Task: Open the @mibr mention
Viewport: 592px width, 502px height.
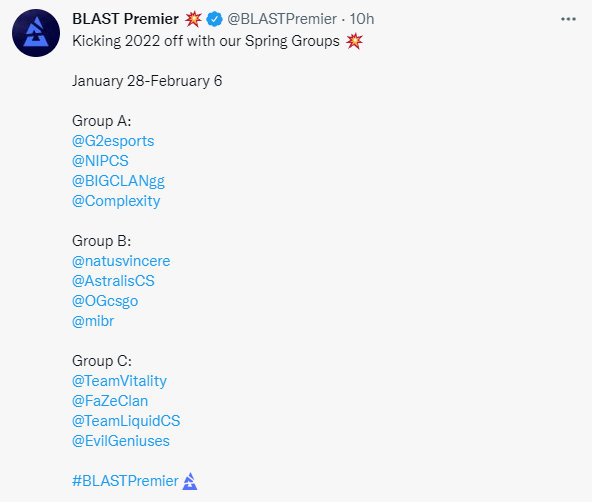Action: click(92, 321)
